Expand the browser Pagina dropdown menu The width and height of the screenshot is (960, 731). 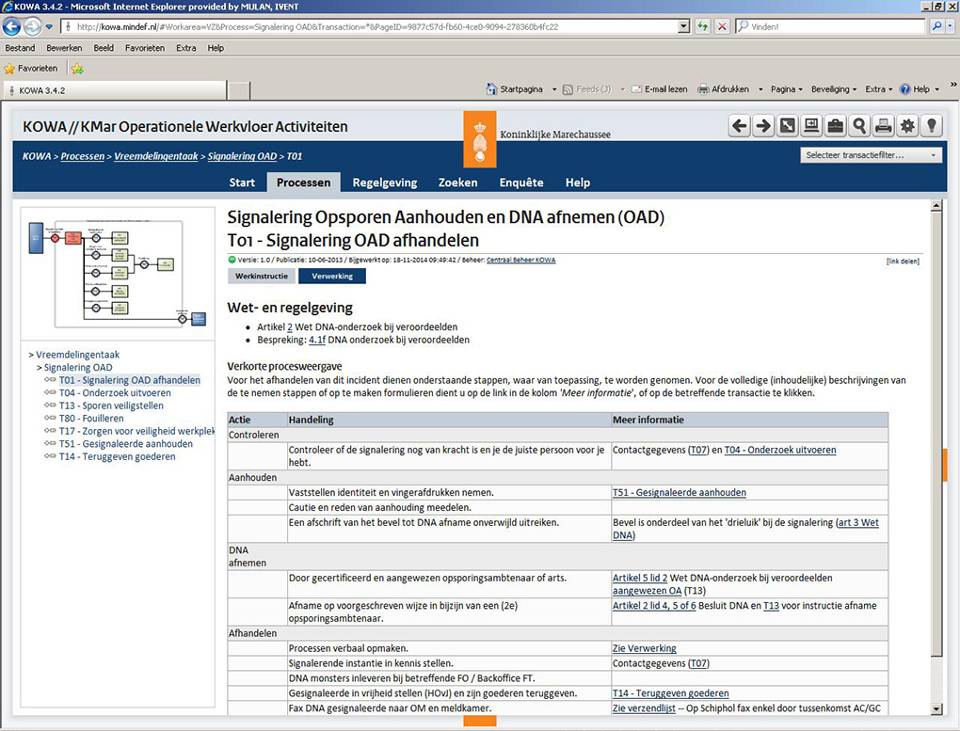pos(787,89)
